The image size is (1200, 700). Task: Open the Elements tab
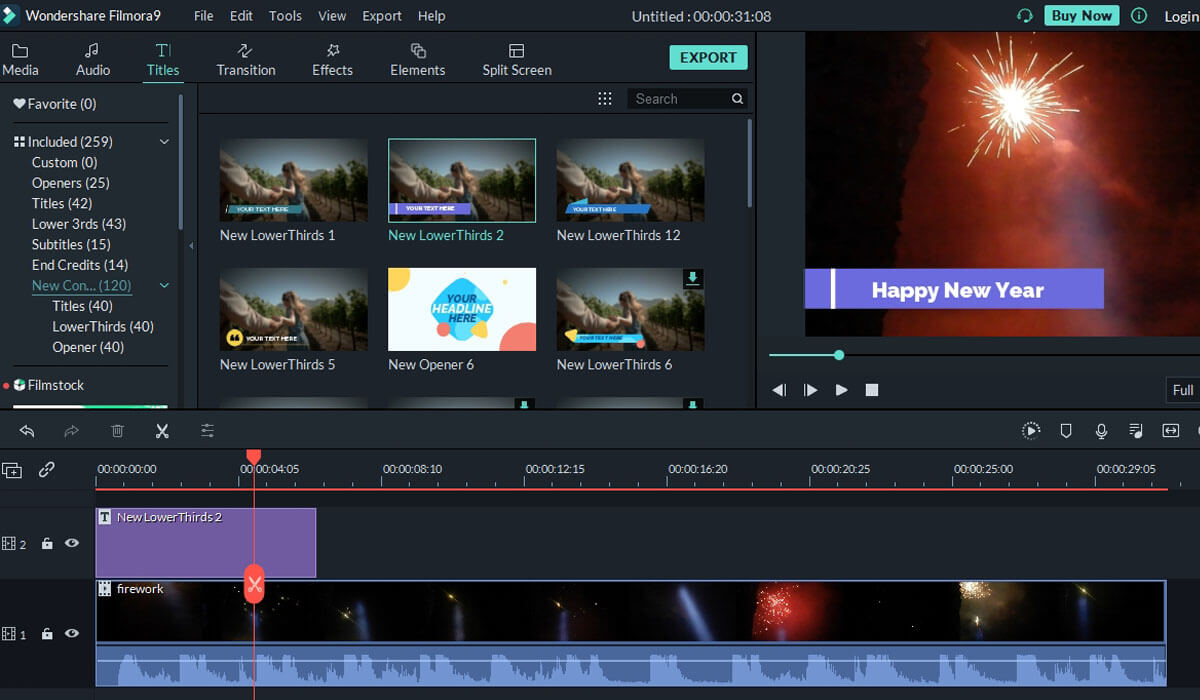[x=418, y=59]
